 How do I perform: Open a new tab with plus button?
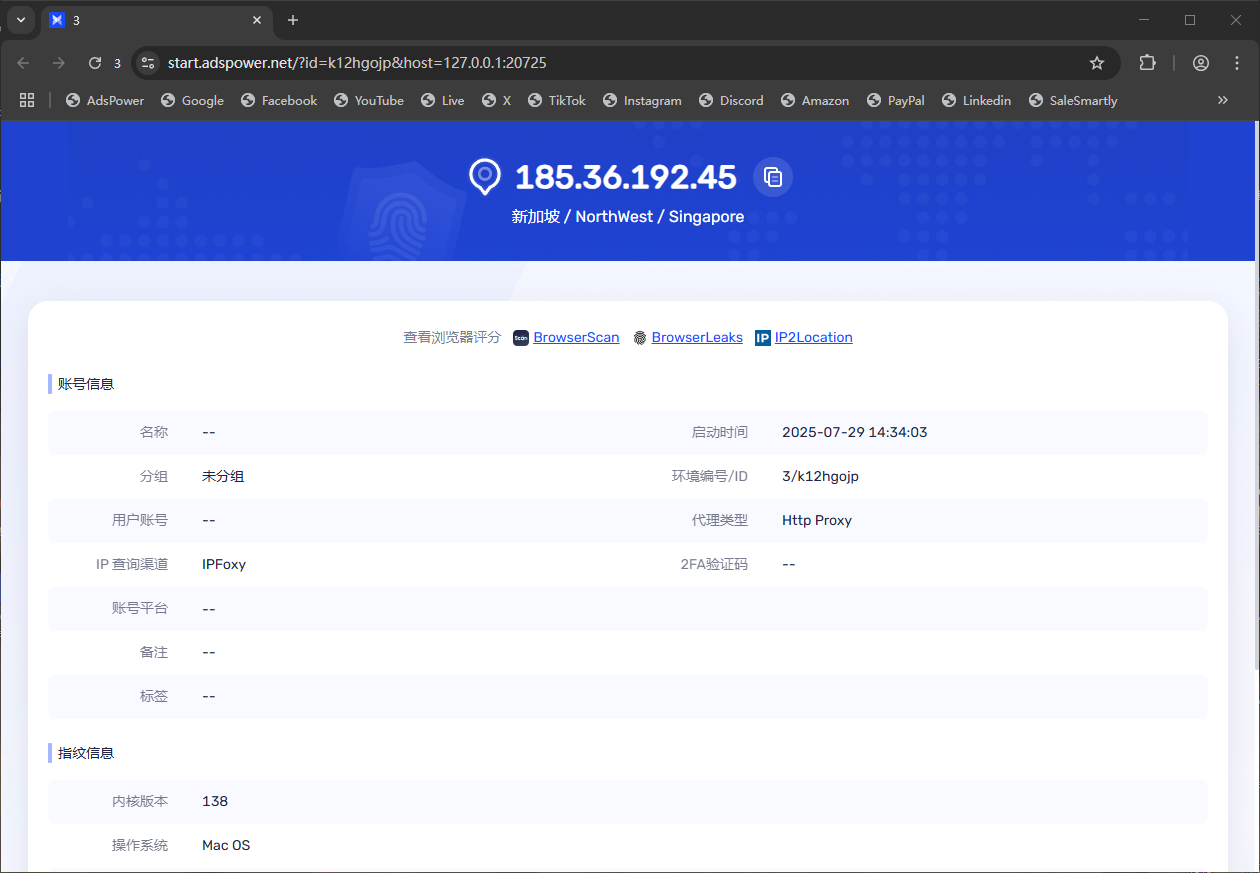(x=293, y=20)
